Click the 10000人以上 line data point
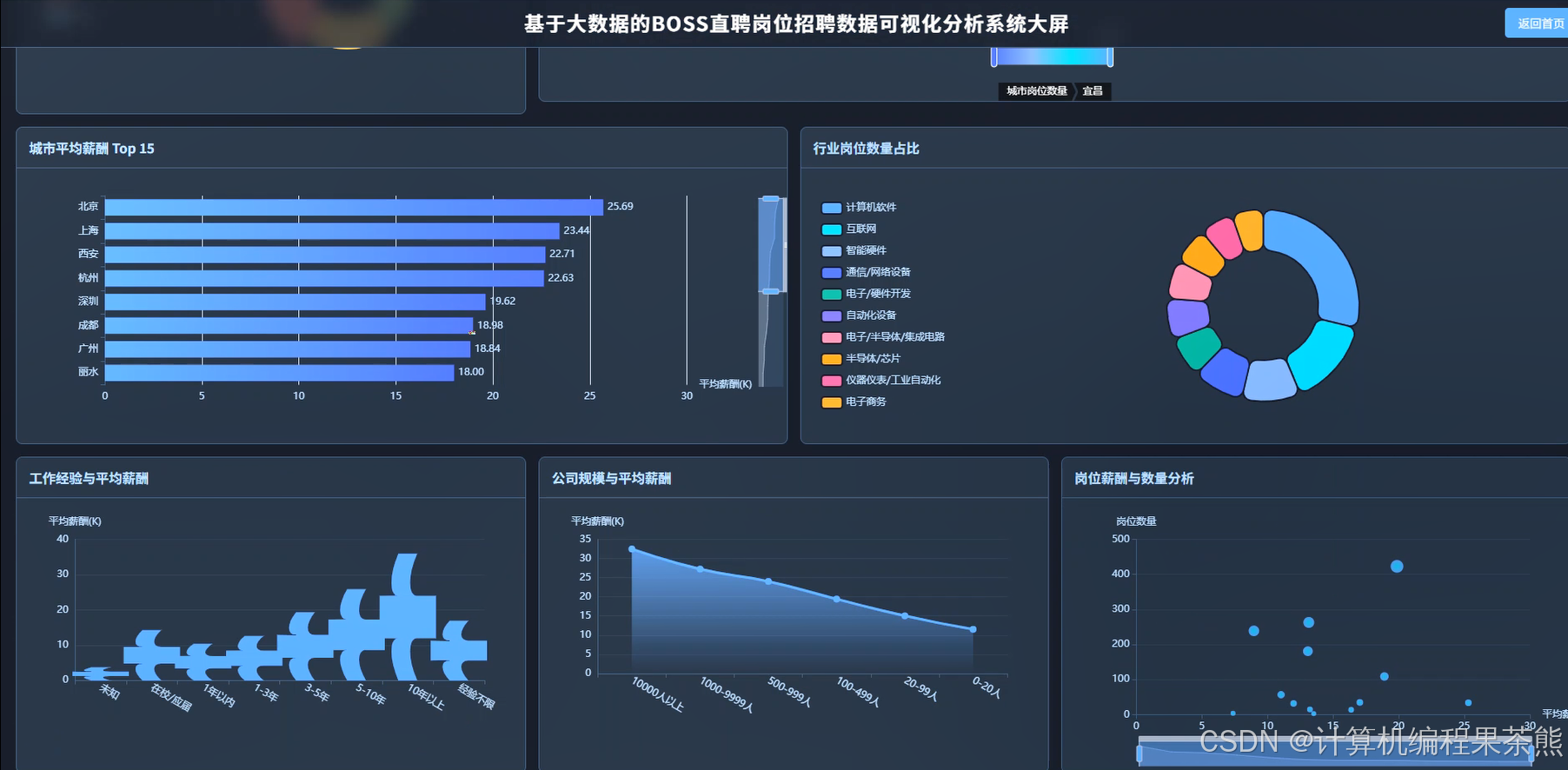This screenshot has width=1568, height=770. [x=632, y=549]
